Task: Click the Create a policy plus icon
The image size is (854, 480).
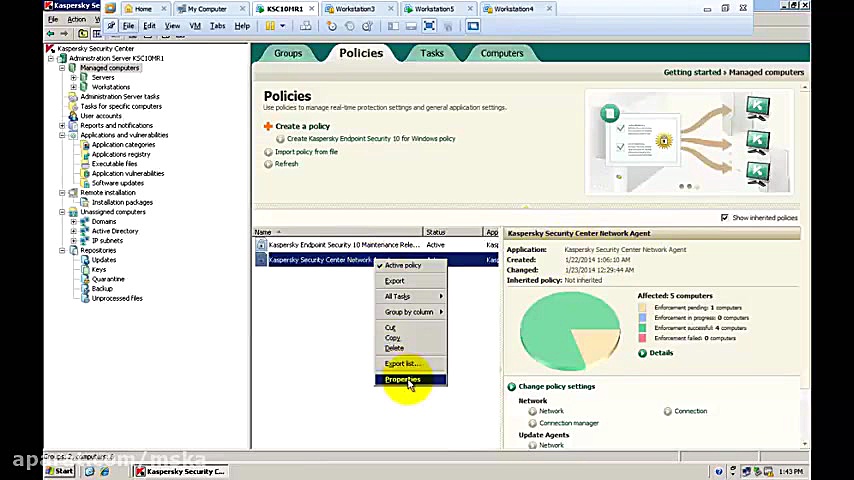Action: [268, 126]
